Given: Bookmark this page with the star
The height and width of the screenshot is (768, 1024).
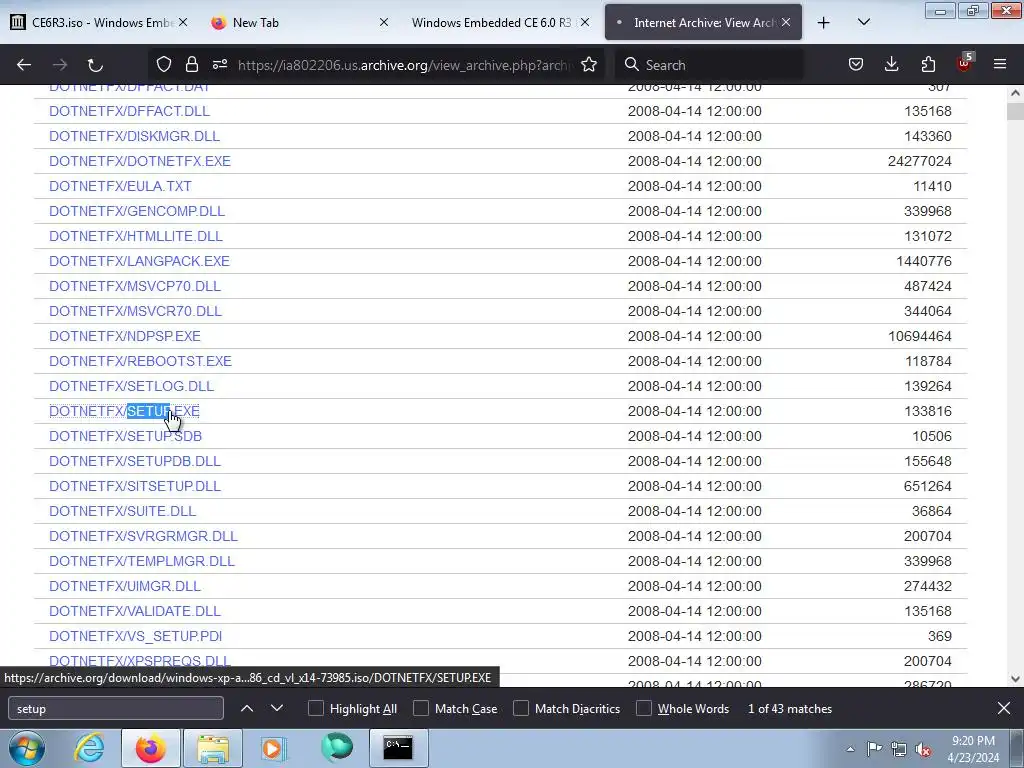Looking at the screenshot, I should tap(589, 64).
